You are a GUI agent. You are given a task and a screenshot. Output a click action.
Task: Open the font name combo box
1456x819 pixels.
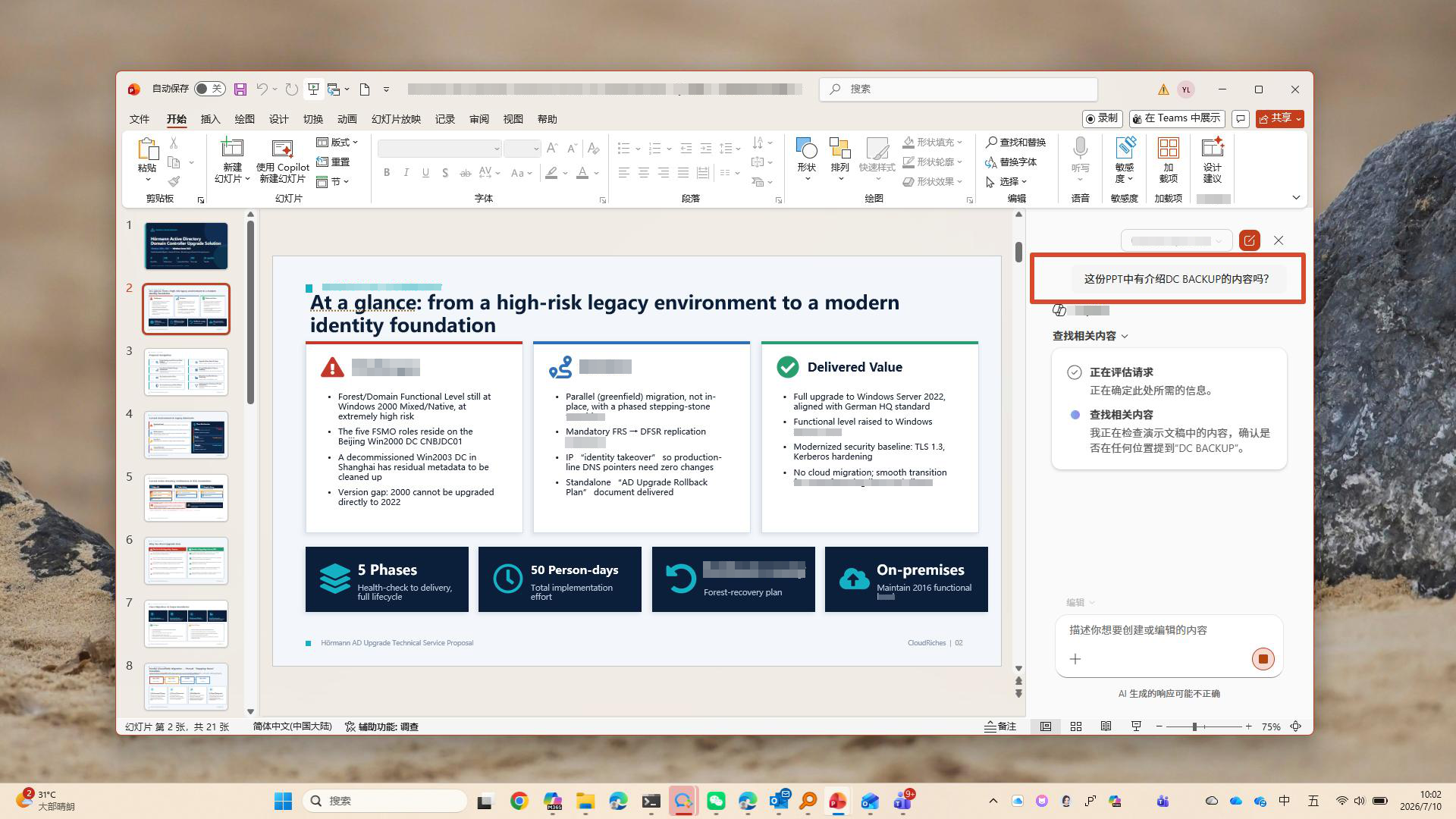point(440,149)
